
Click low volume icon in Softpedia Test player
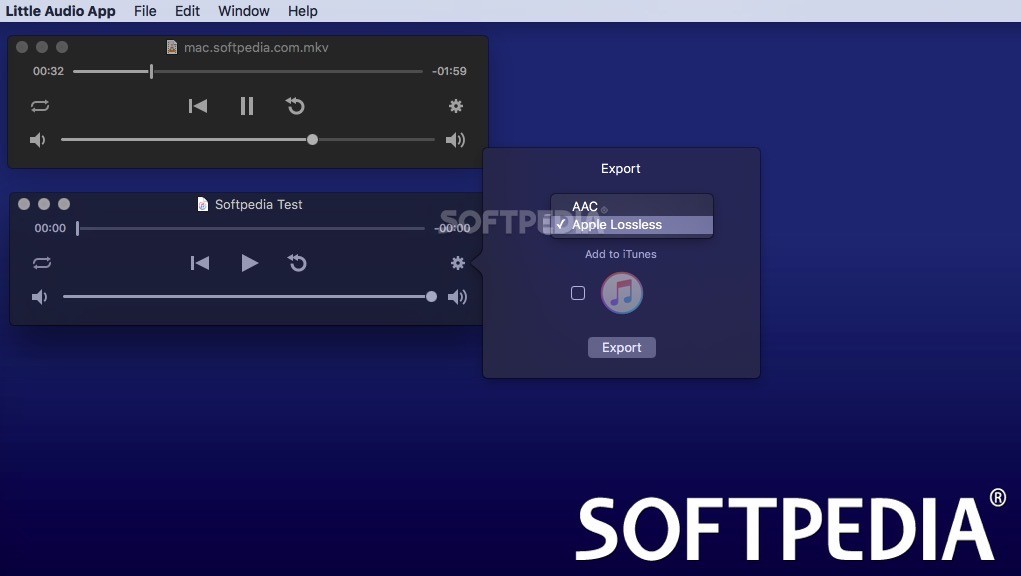tap(40, 297)
